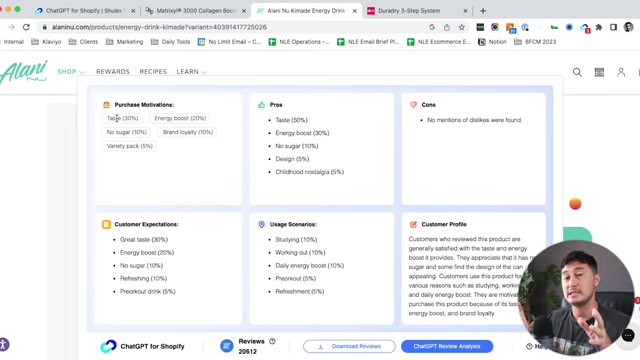
Task: Open the No Limit Email bookmark
Action: coord(229,42)
